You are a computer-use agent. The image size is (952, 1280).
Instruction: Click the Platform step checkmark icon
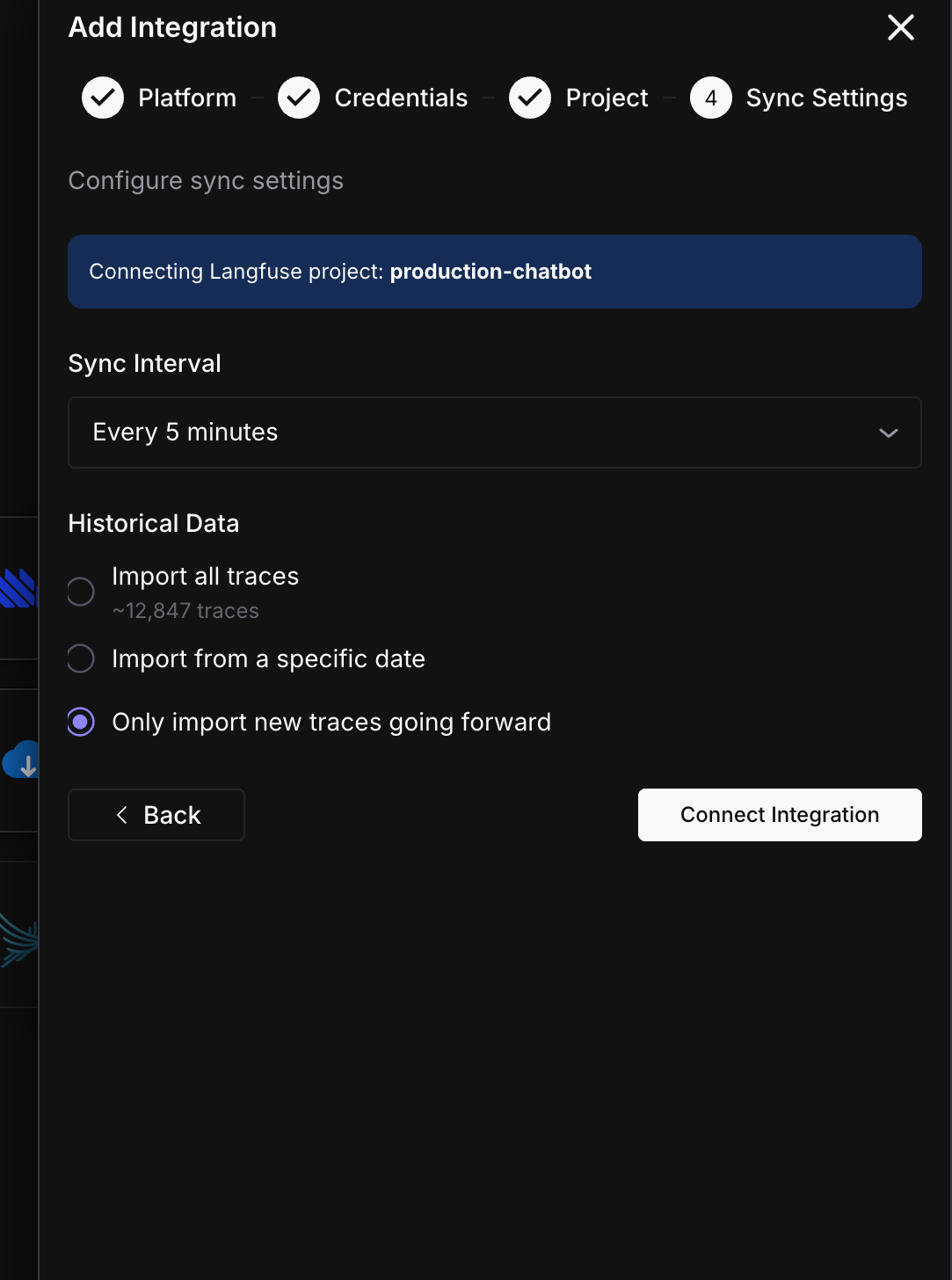(102, 98)
